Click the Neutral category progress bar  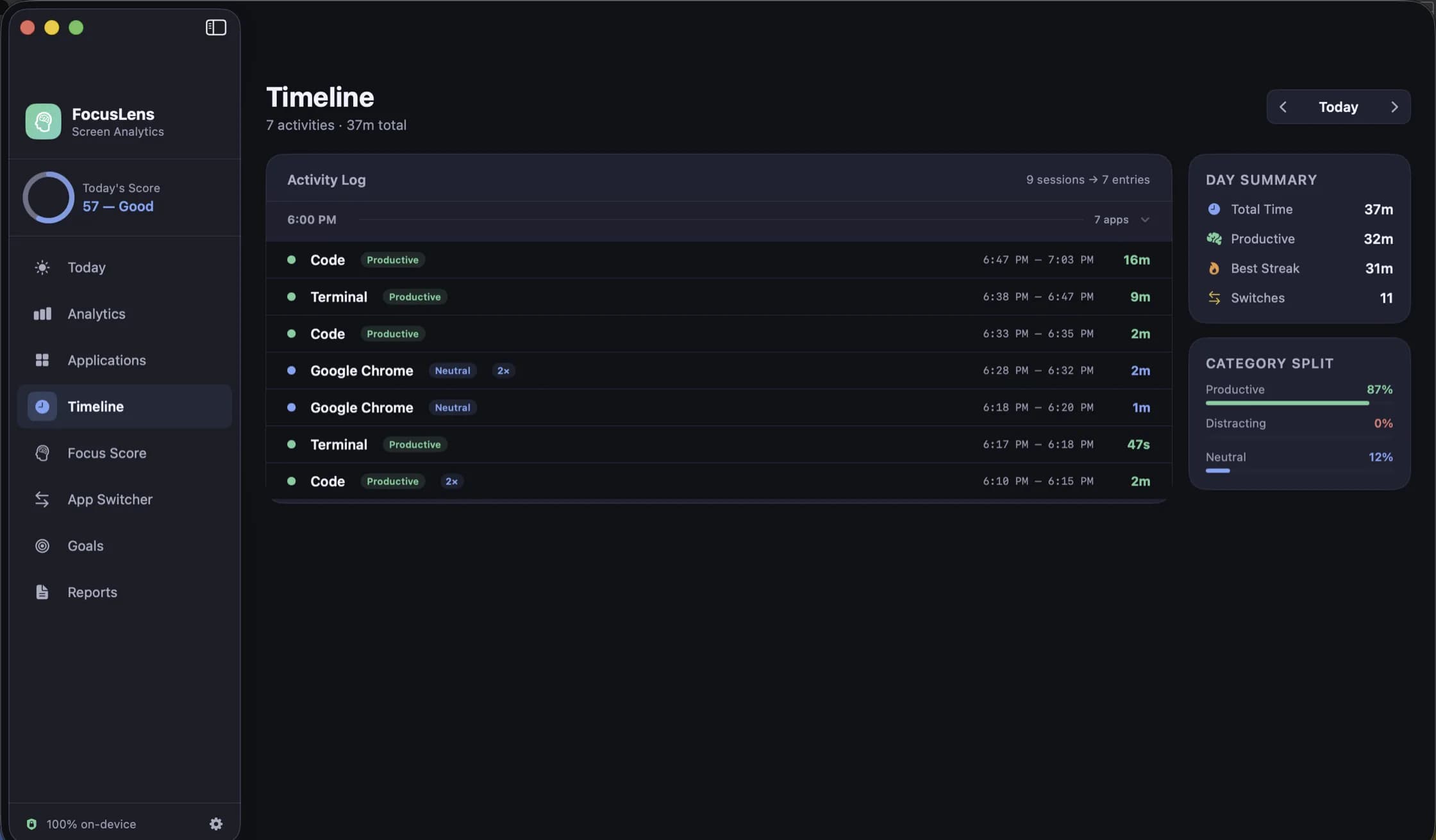1299,471
